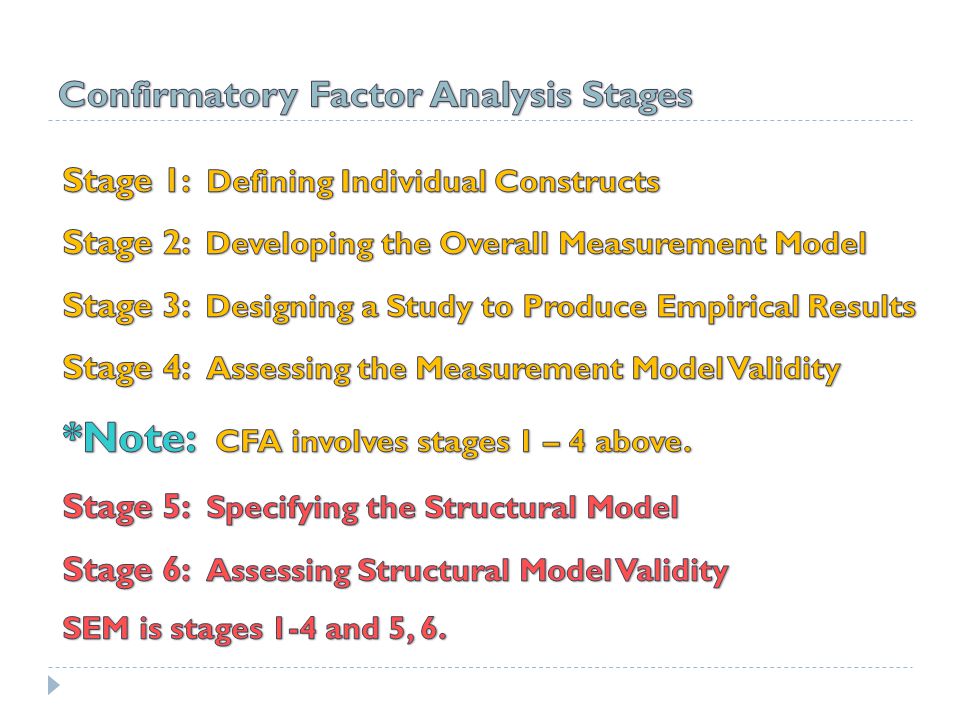Click the asterisk before Note
The width and height of the screenshot is (960, 720).
point(72,433)
